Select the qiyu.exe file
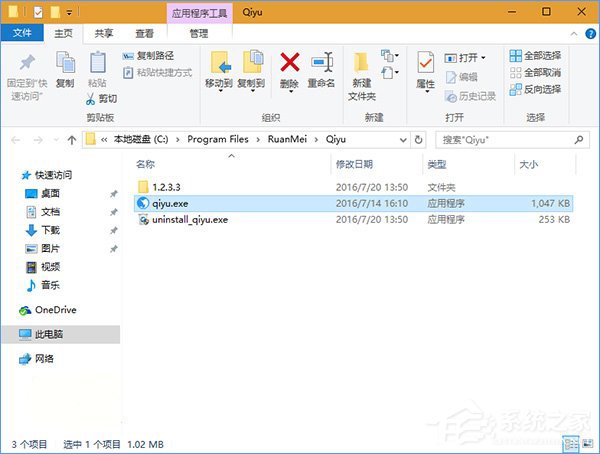 (173, 202)
